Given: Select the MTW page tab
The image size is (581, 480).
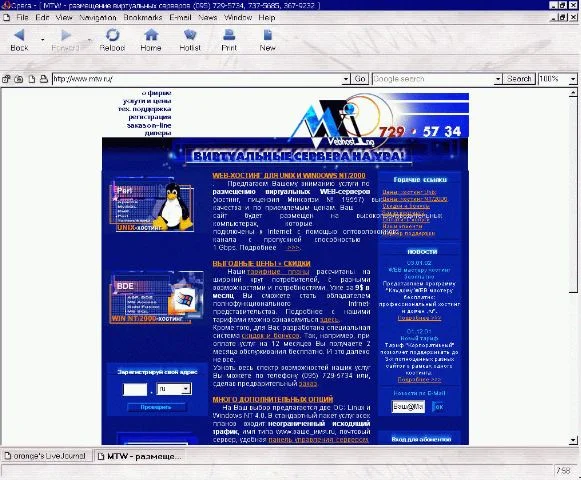Looking at the screenshot, I should pyautogui.click(x=140, y=456).
